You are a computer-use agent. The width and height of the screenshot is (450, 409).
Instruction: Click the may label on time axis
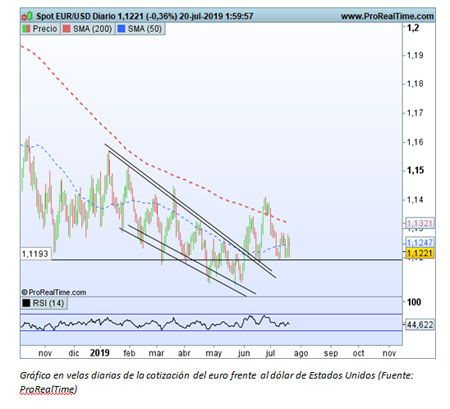point(214,353)
